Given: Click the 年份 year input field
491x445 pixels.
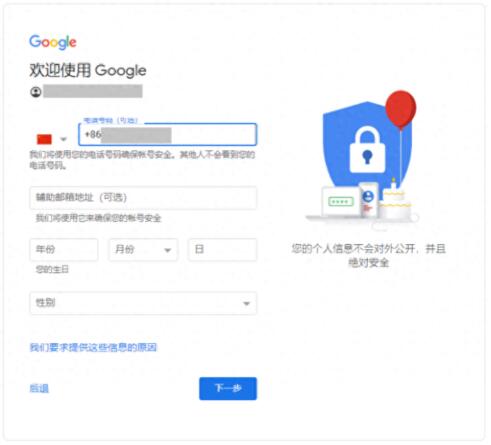Looking at the screenshot, I should click(x=64, y=250).
